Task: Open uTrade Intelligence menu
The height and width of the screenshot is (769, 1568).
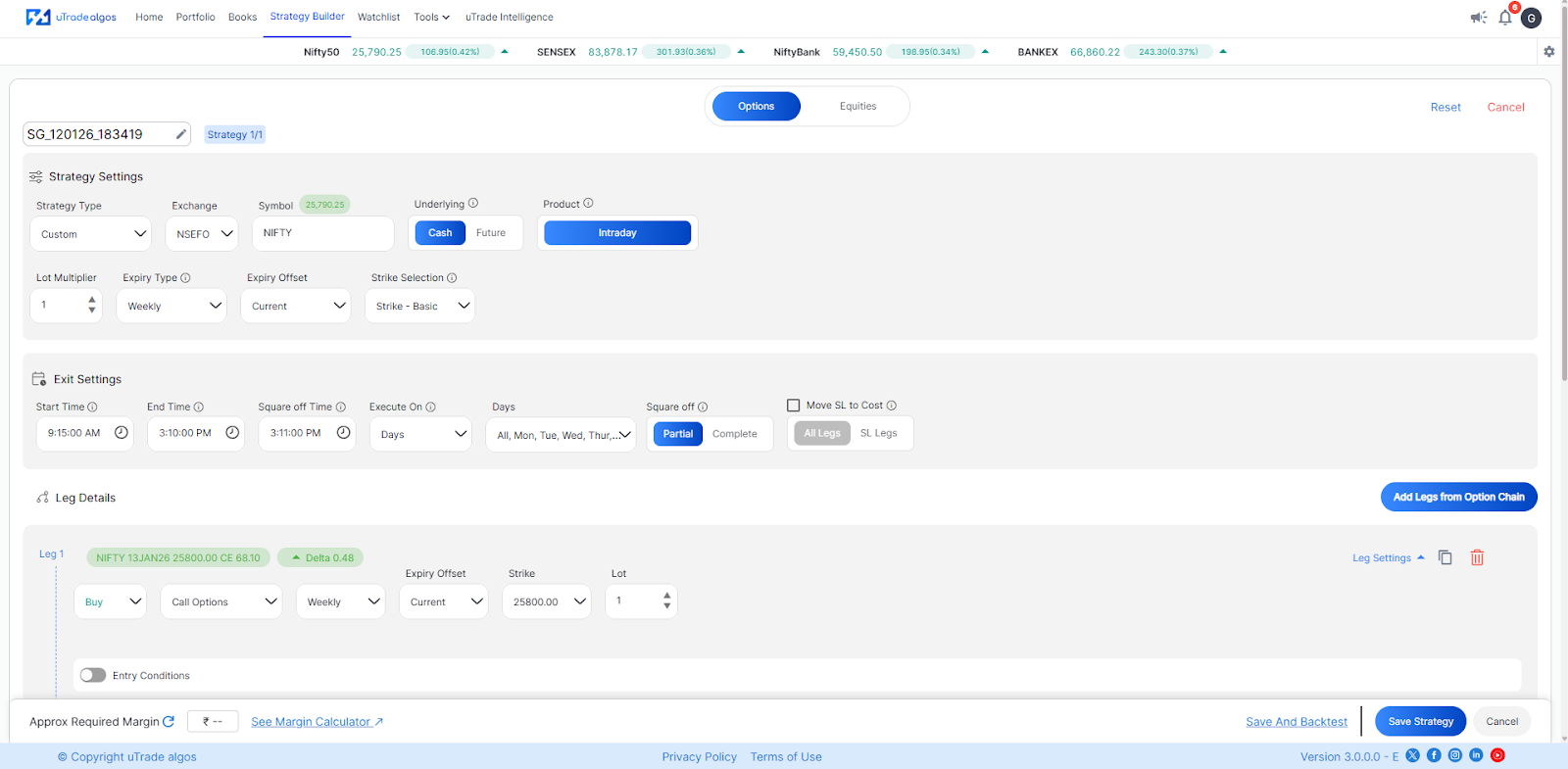Action: pos(509,17)
